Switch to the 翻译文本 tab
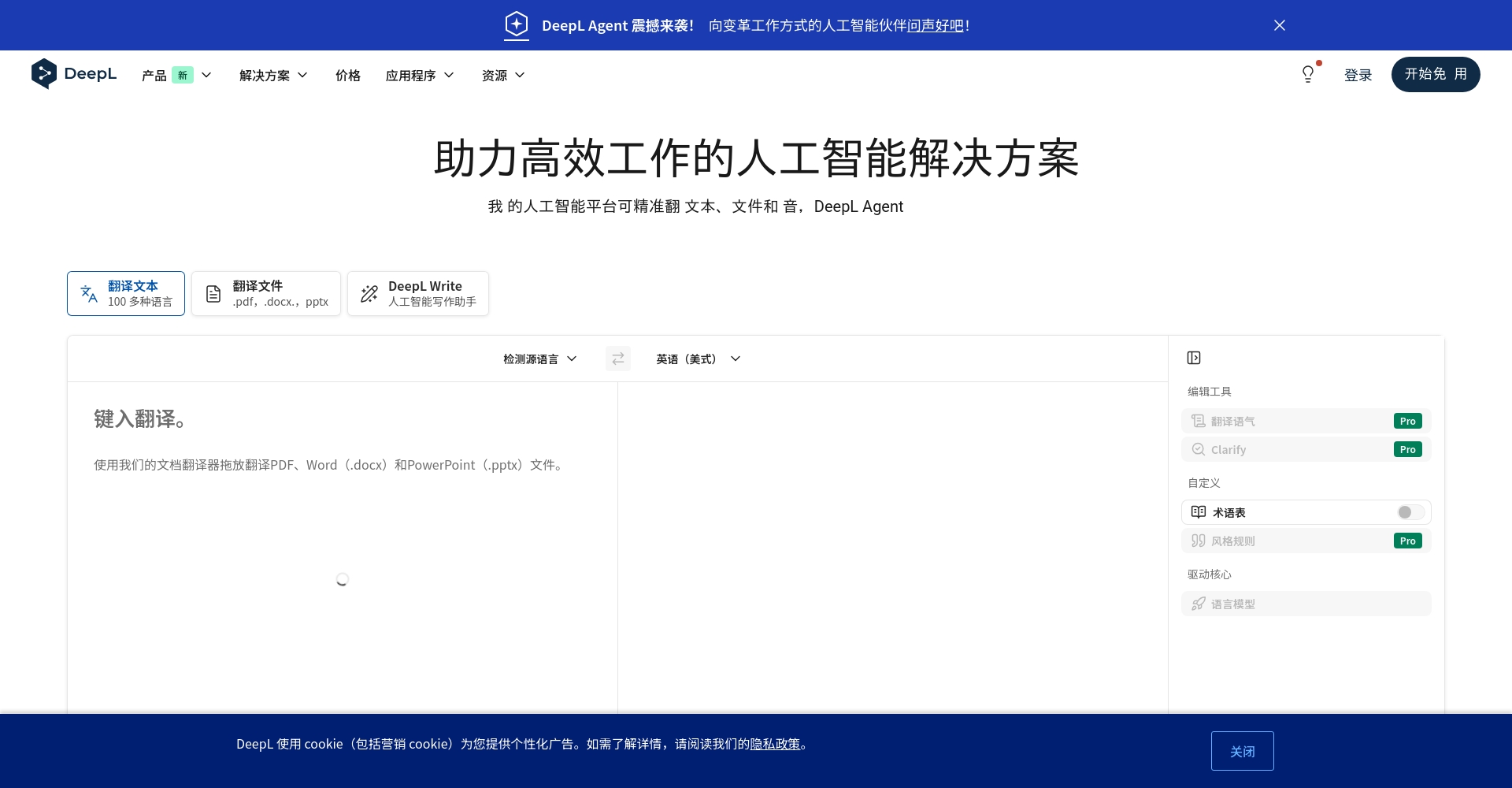Viewport: 1512px width, 788px height. click(125, 293)
